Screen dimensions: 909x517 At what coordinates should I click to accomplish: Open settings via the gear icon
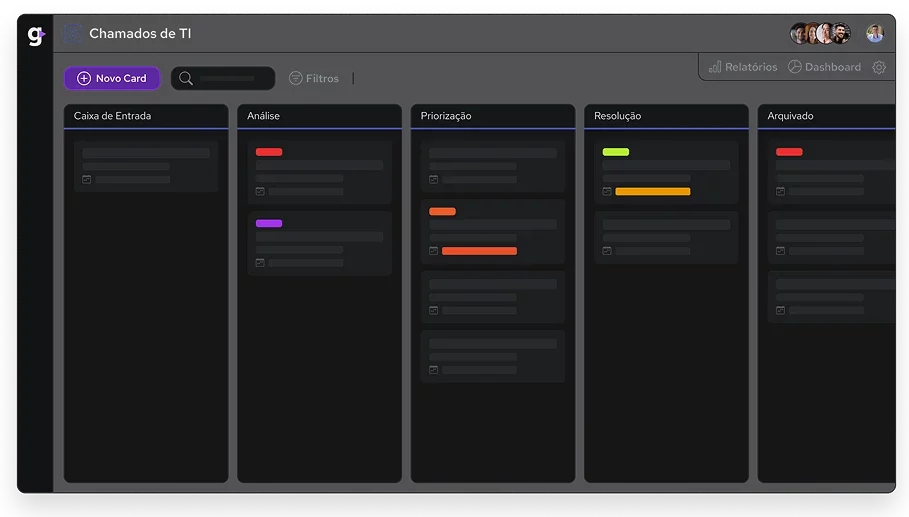pos(879,67)
